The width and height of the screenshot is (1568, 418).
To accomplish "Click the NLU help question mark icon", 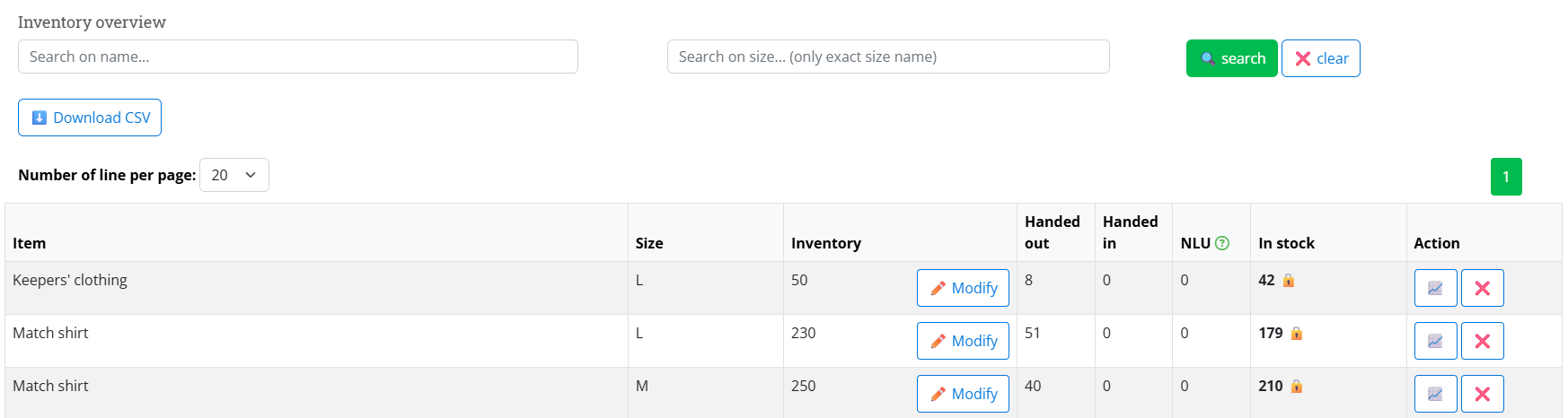I will click(1221, 243).
